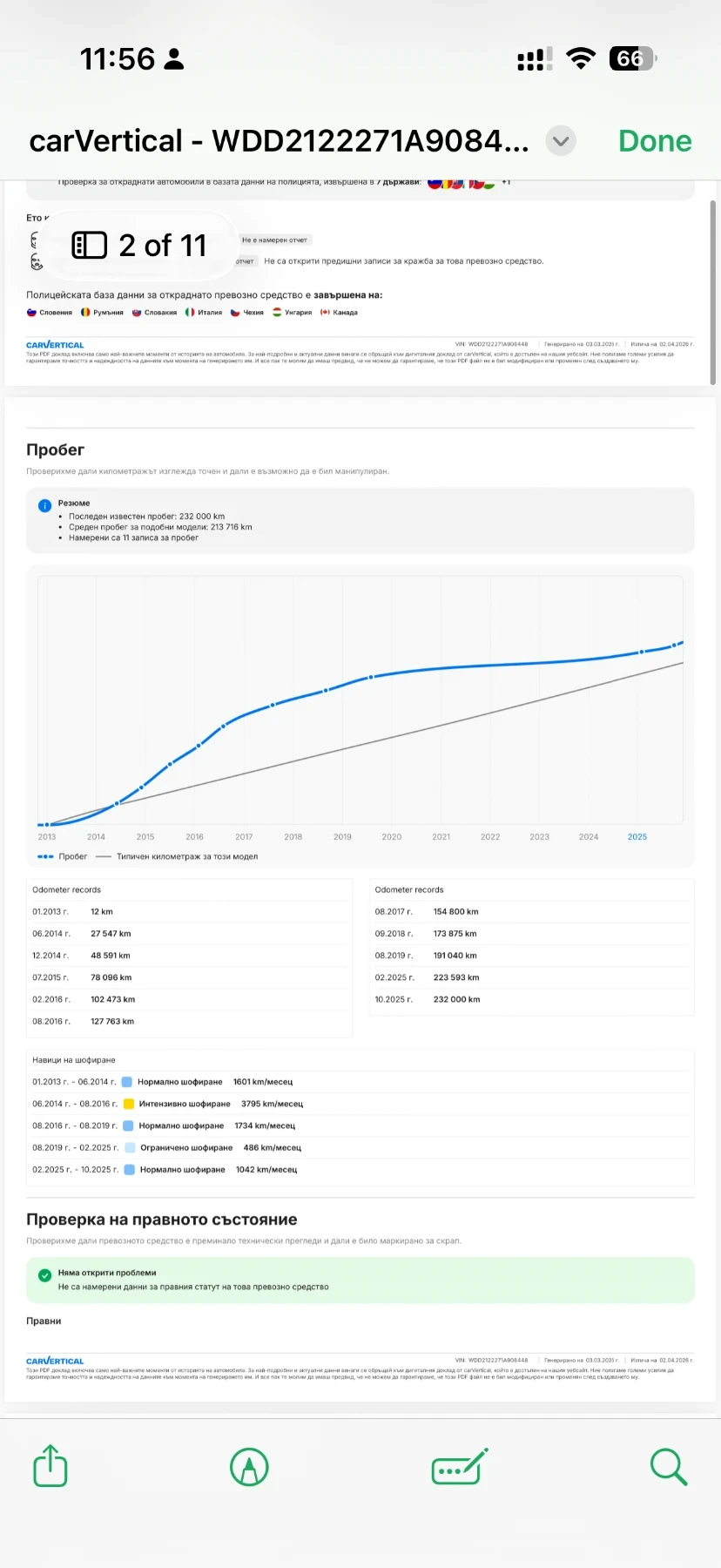Tap the Wi-Fi icon in status bar
721x1568 pixels.
click(x=580, y=59)
